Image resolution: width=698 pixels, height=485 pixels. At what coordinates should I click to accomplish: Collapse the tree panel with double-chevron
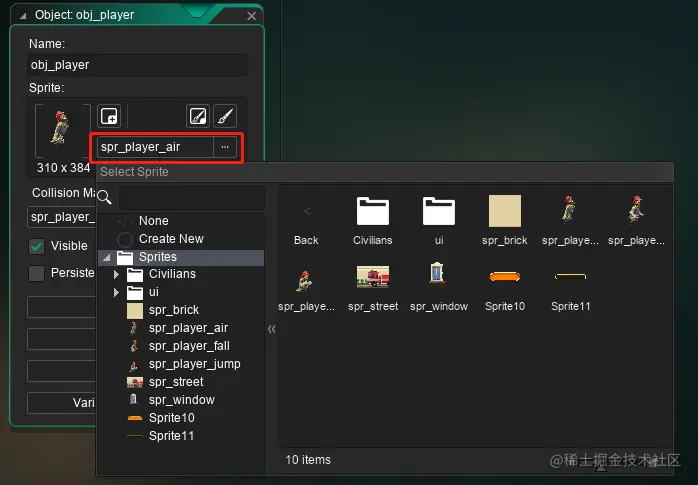(x=272, y=329)
